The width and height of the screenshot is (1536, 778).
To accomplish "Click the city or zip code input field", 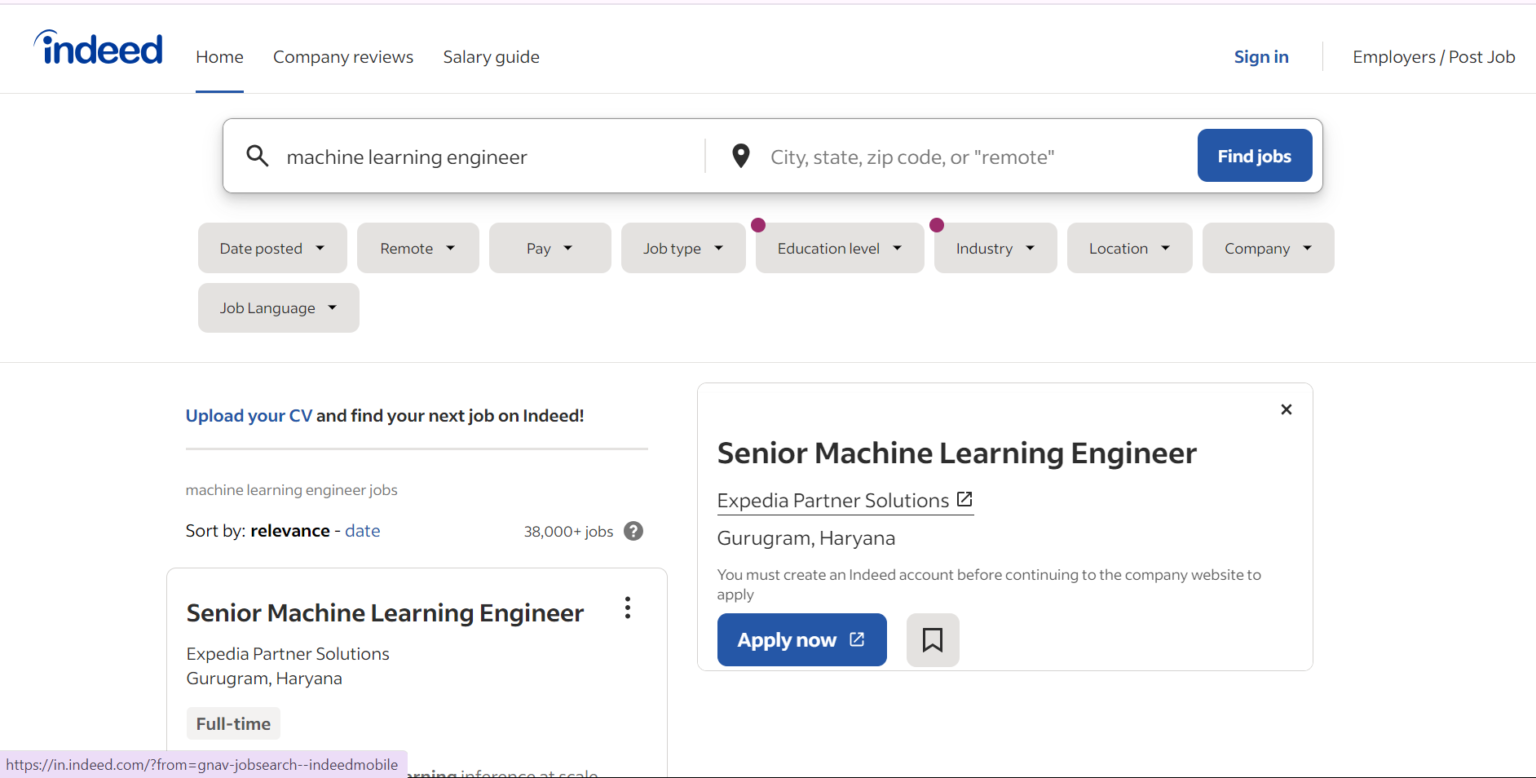I will pos(950,156).
